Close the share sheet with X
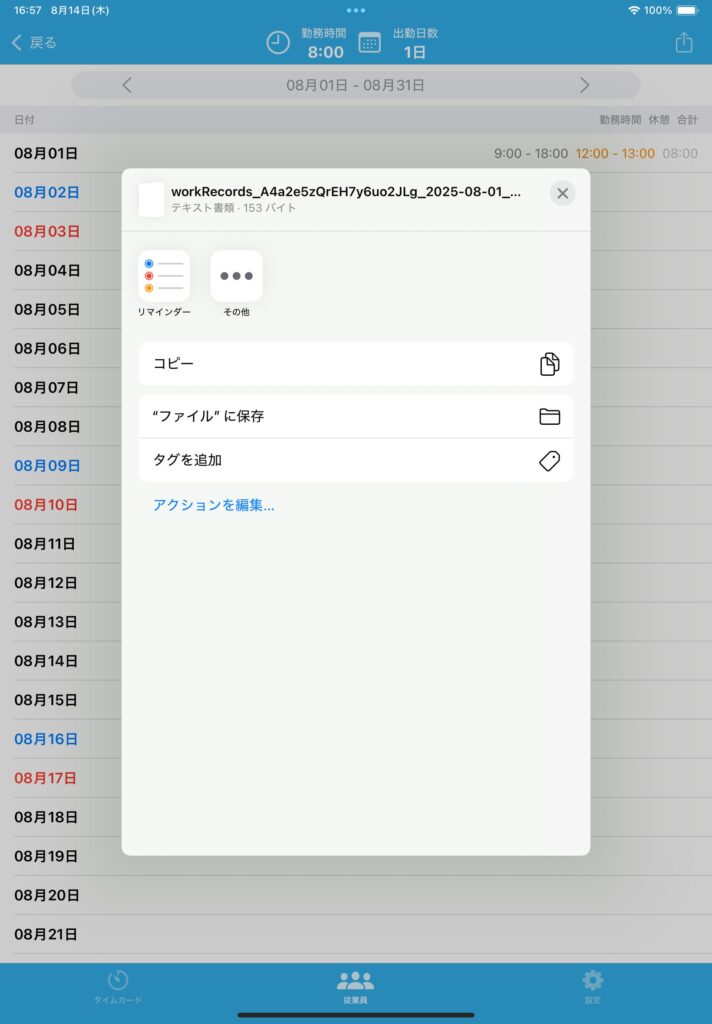The width and height of the screenshot is (712, 1024). point(562,193)
